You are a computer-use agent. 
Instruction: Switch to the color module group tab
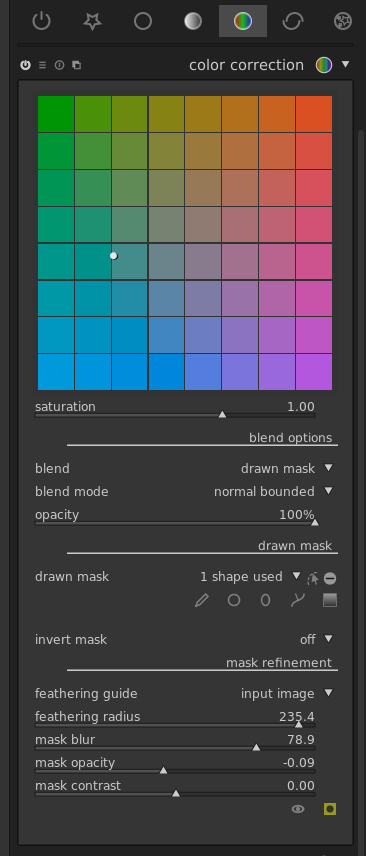(x=243, y=21)
